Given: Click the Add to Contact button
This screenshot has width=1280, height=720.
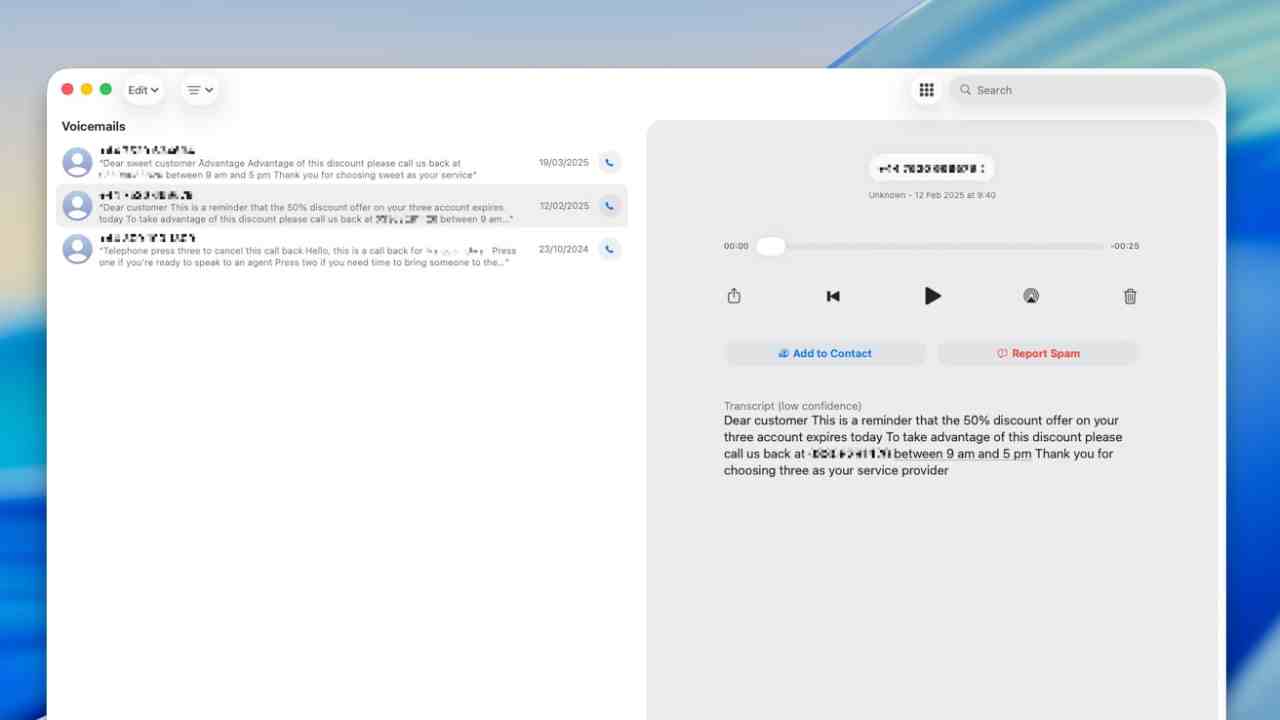Looking at the screenshot, I should [x=825, y=353].
